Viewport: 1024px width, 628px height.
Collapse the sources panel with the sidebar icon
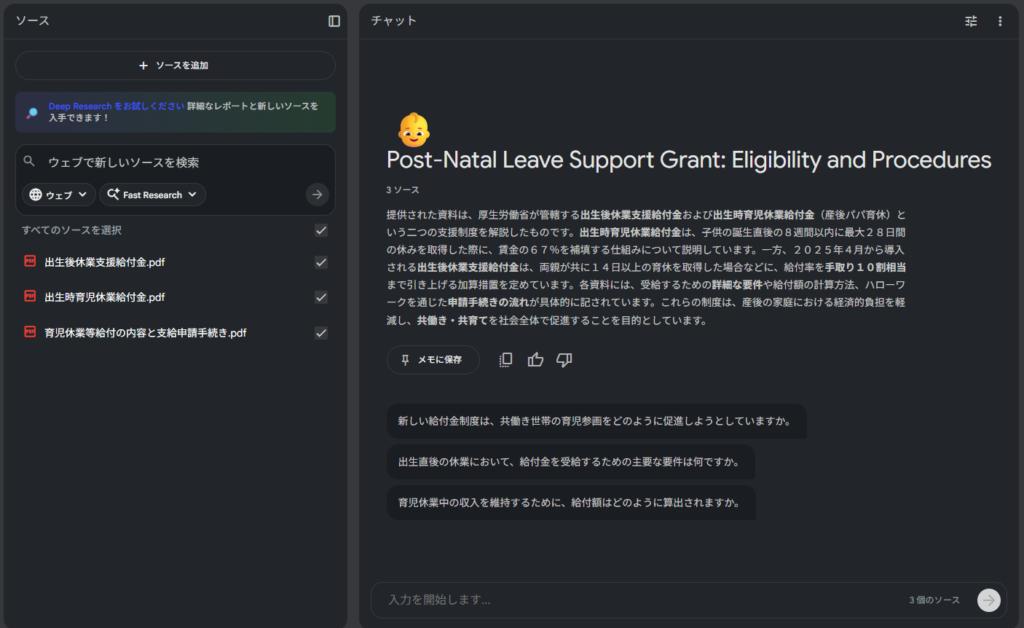pos(334,21)
